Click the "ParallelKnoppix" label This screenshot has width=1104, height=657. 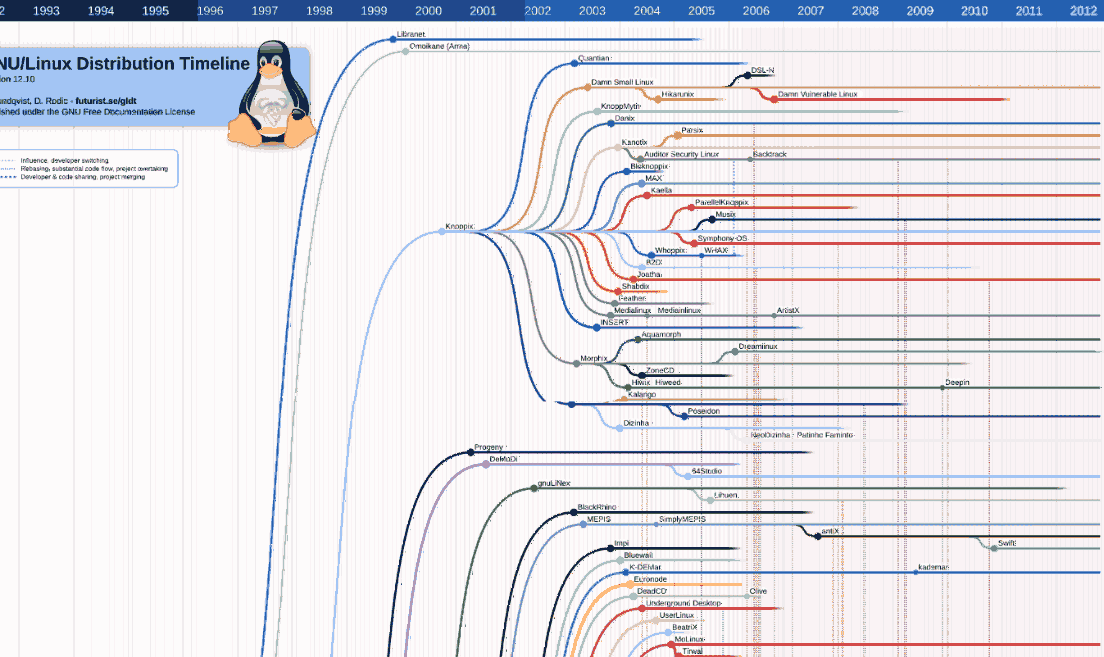[722, 202]
